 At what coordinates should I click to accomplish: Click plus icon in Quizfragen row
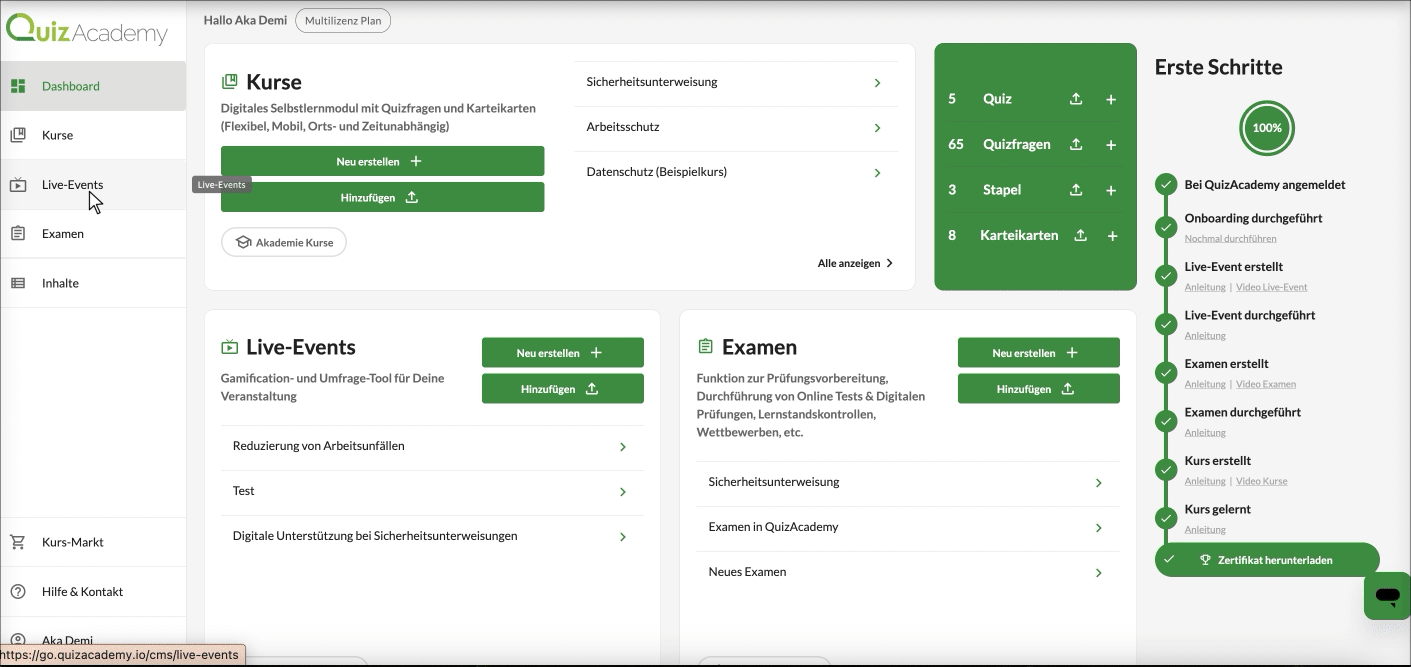[1111, 145]
